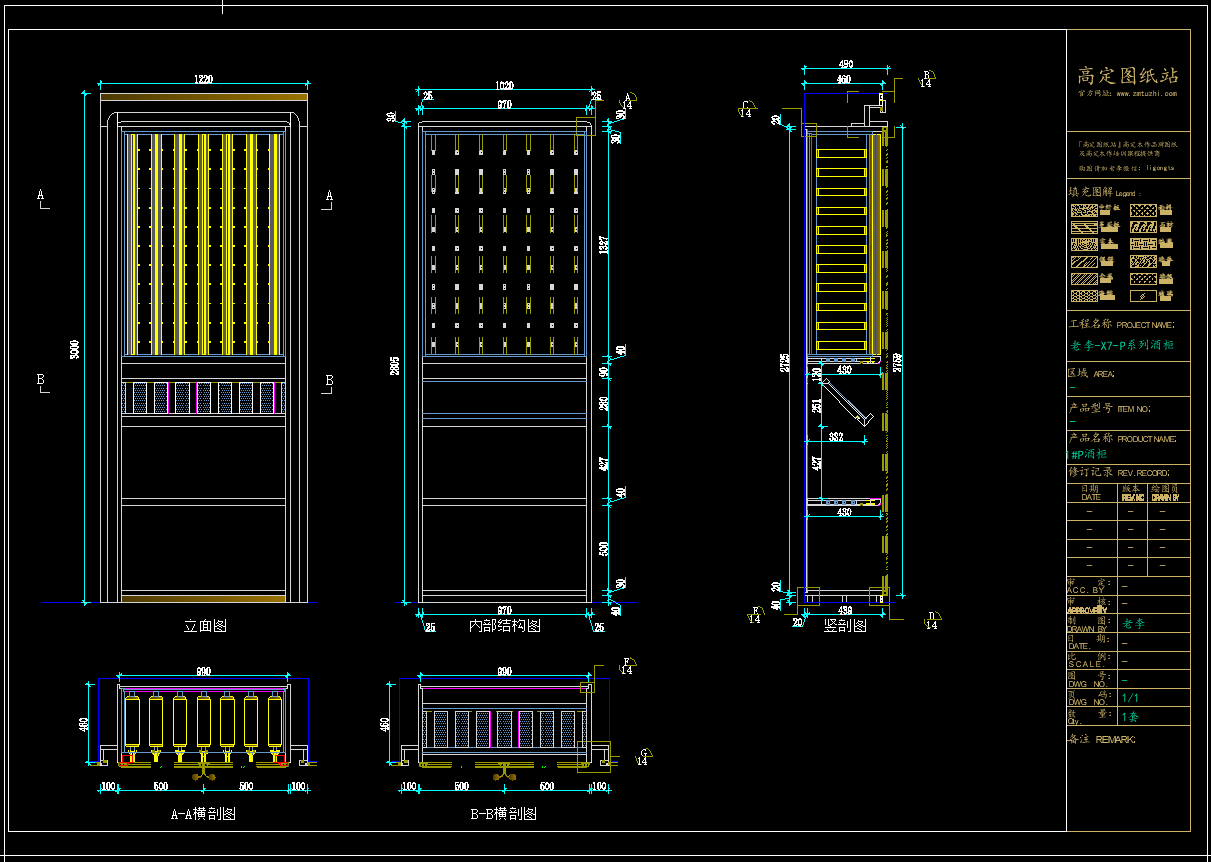Select the 内部结构图 view title
Viewport: 1211px width, 862px height.
tap(505, 626)
